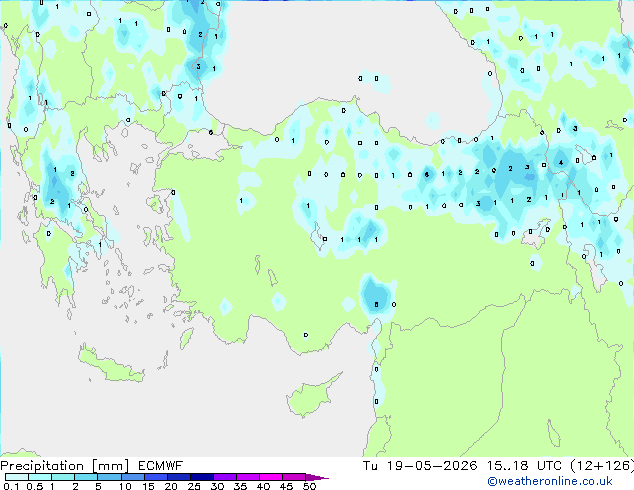Image resolution: width=634 pixels, height=490 pixels.
Task: Click the legend label '30'
Action: (217, 486)
